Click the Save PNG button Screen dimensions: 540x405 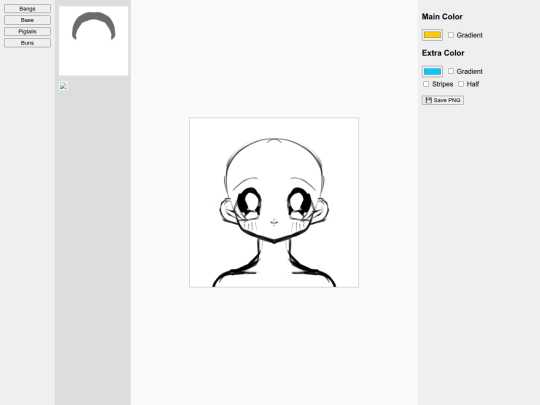(443, 100)
